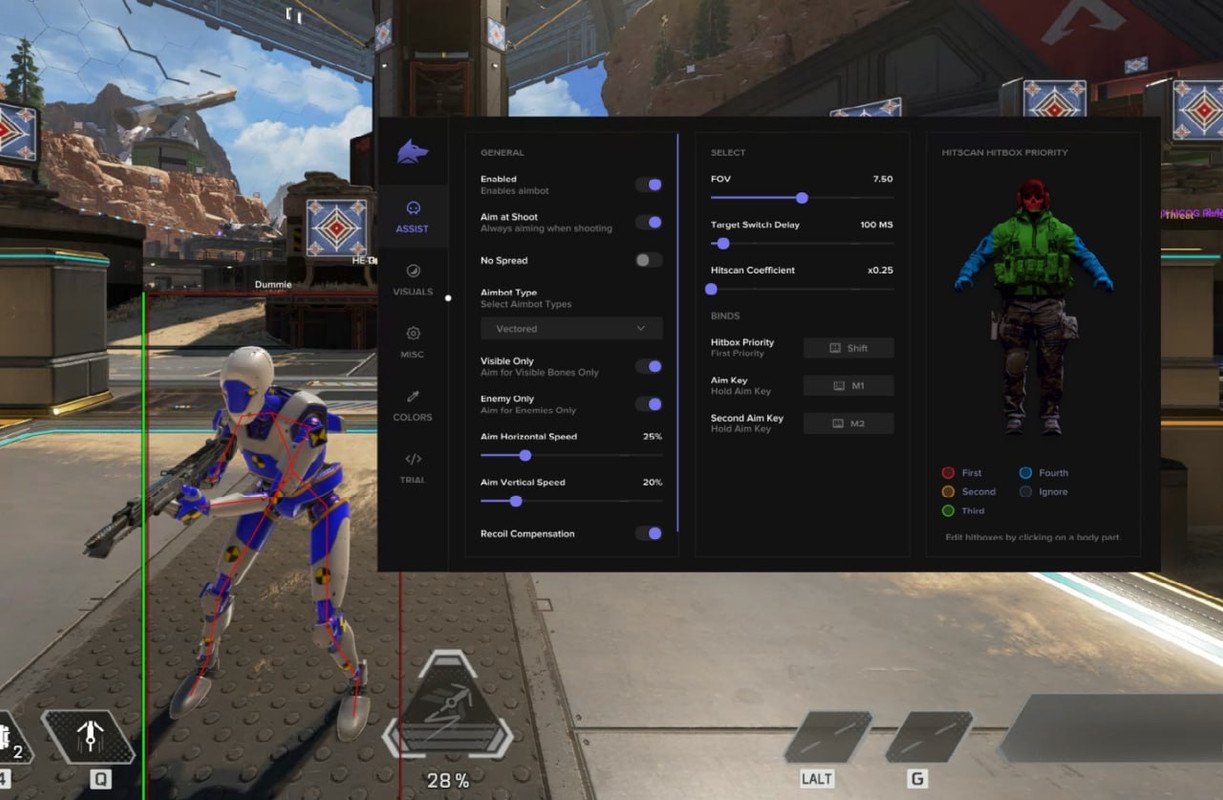Click the Second Aim Key M2 button
This screenshot has height=800, width=1223.
[x=848, y=424]
